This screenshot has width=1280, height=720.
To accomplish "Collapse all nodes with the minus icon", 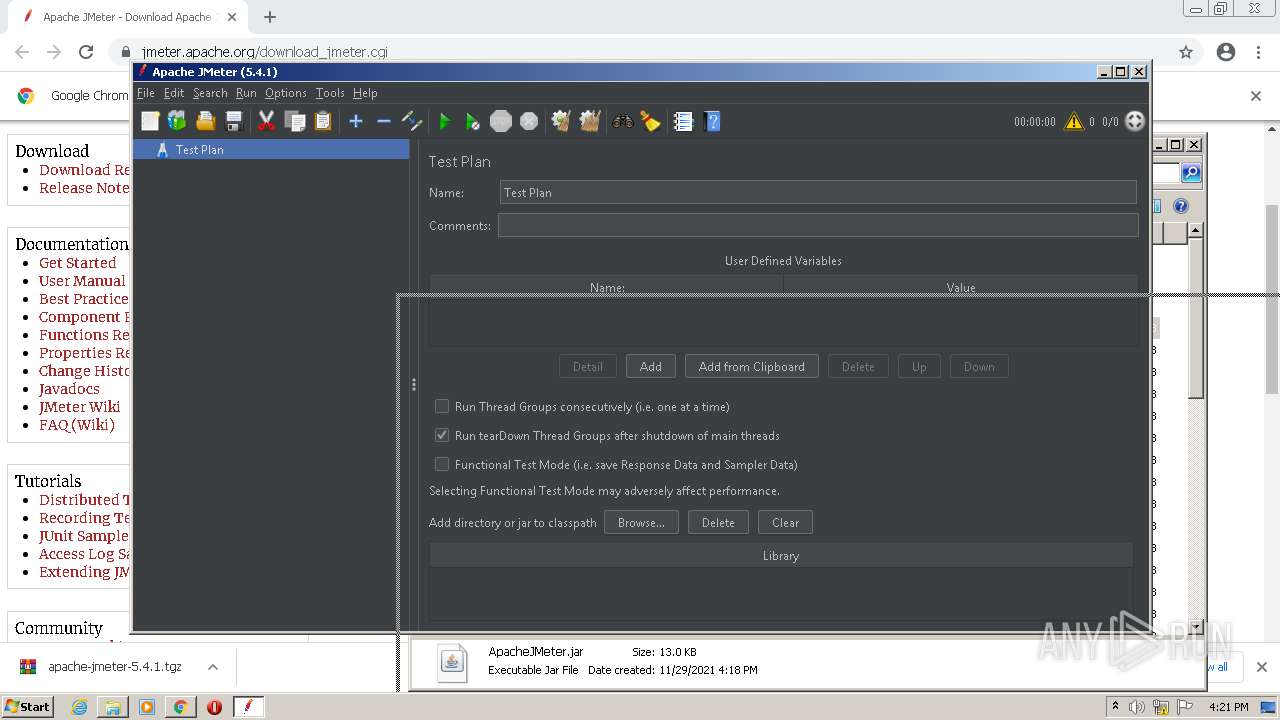I will [x=383, y=121].
